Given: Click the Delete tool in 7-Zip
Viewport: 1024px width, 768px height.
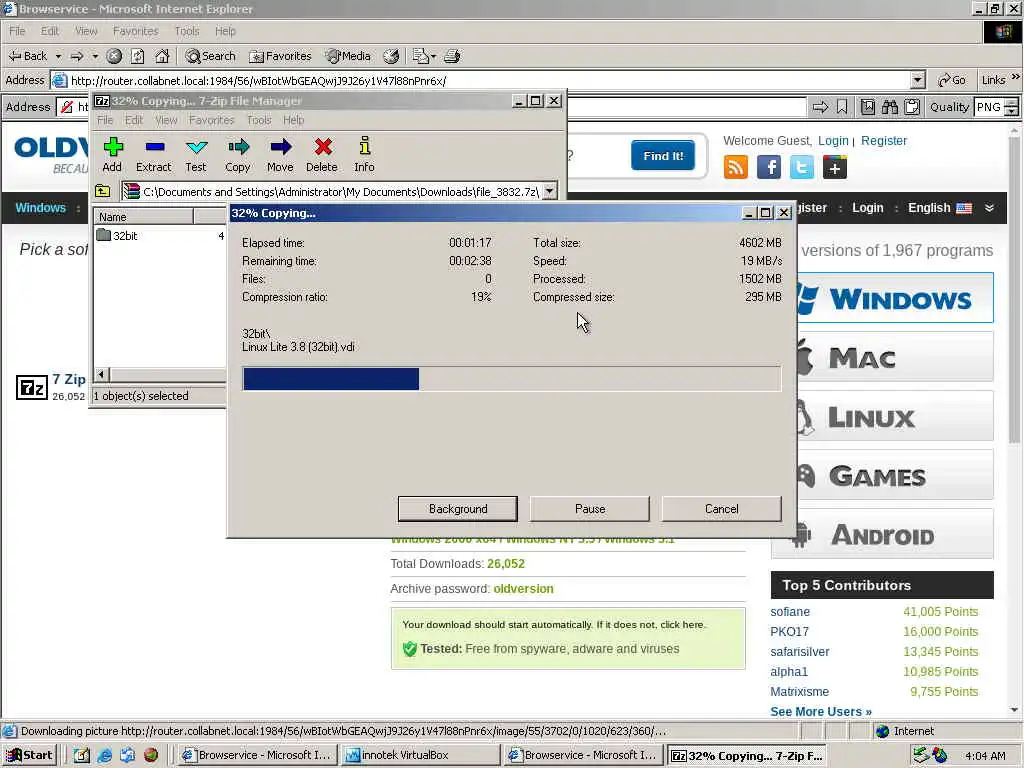Looking at the screenshot, I should (322, 155).
